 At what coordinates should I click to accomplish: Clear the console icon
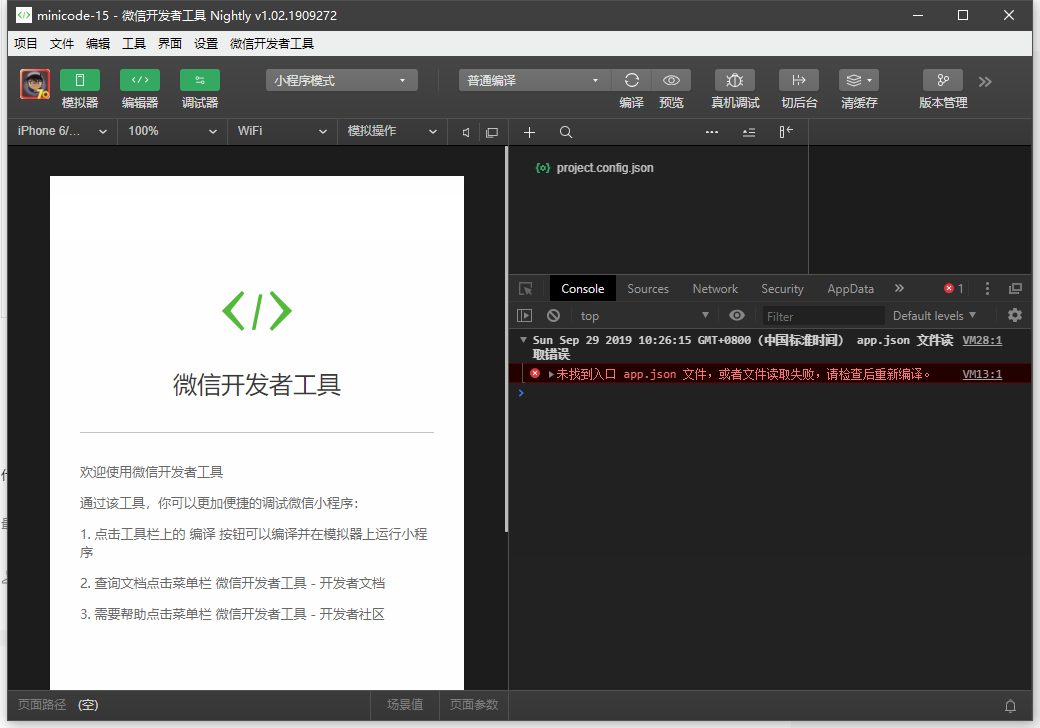point(553,316)
